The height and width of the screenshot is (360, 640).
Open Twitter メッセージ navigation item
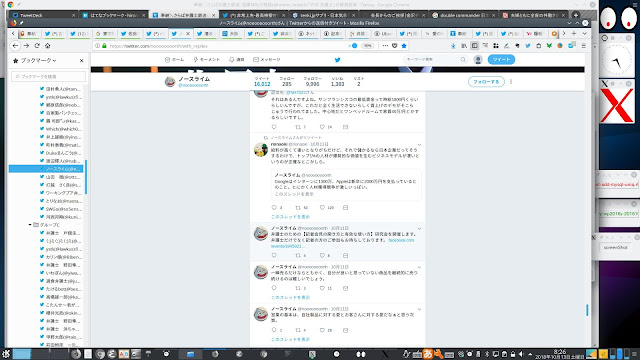click(x=267, y=60)
